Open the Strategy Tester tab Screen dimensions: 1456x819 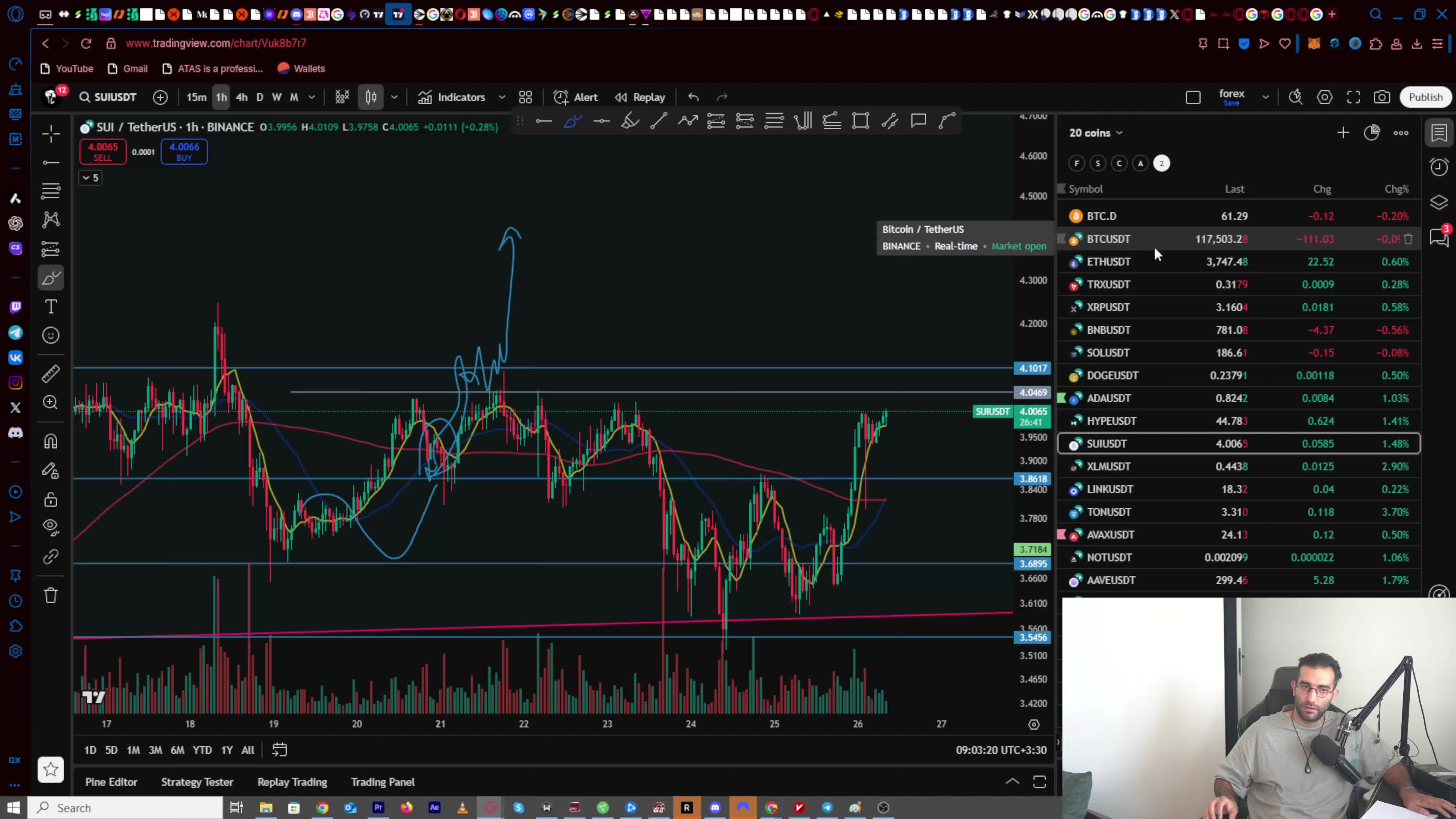coord(197,782)
